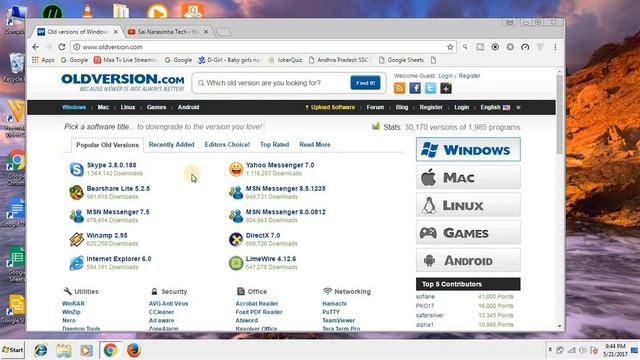Open TeamViewer under Networking
Image resolution: width=640 pixels, height=360 pixels.
click(338, 320)
